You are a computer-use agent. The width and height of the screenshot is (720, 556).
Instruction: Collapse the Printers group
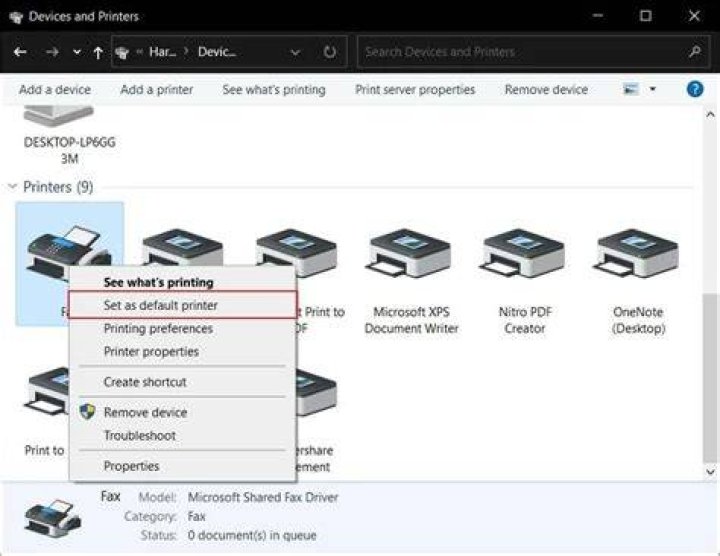click(12, 186)
